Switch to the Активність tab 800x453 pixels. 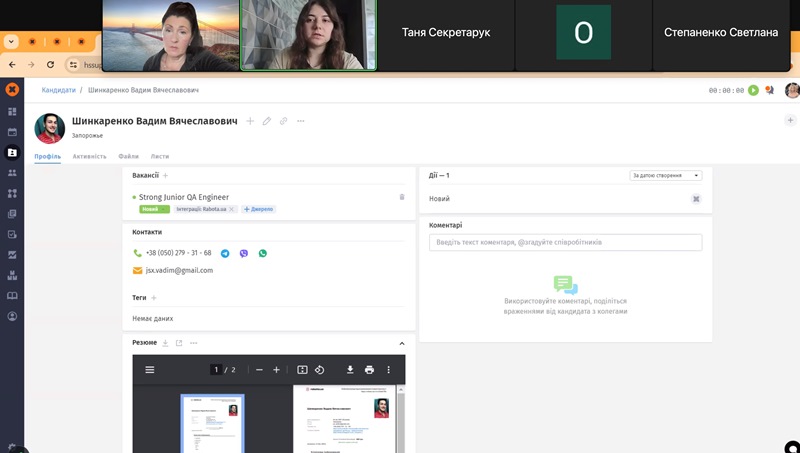pos(89,156)
